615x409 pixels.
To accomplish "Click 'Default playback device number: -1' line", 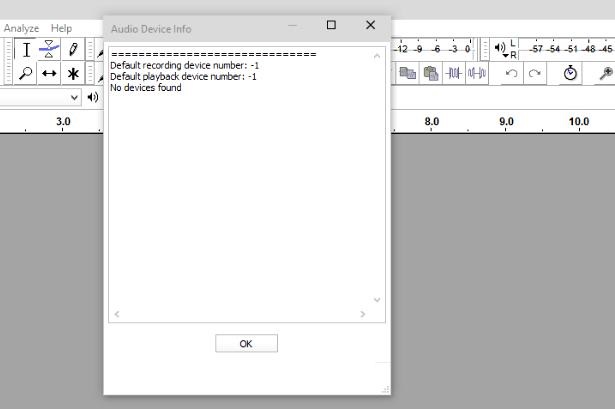I will pyautogui.click(x=183, y=76).
